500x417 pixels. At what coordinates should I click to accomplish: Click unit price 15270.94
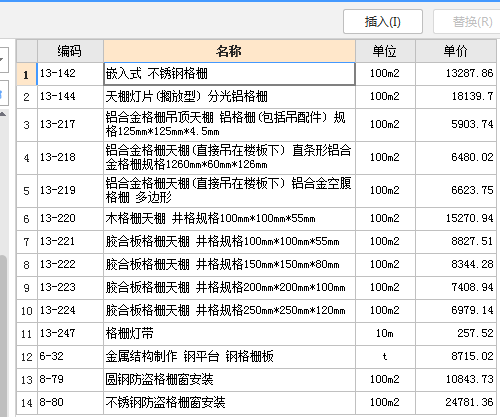(456, 219)
